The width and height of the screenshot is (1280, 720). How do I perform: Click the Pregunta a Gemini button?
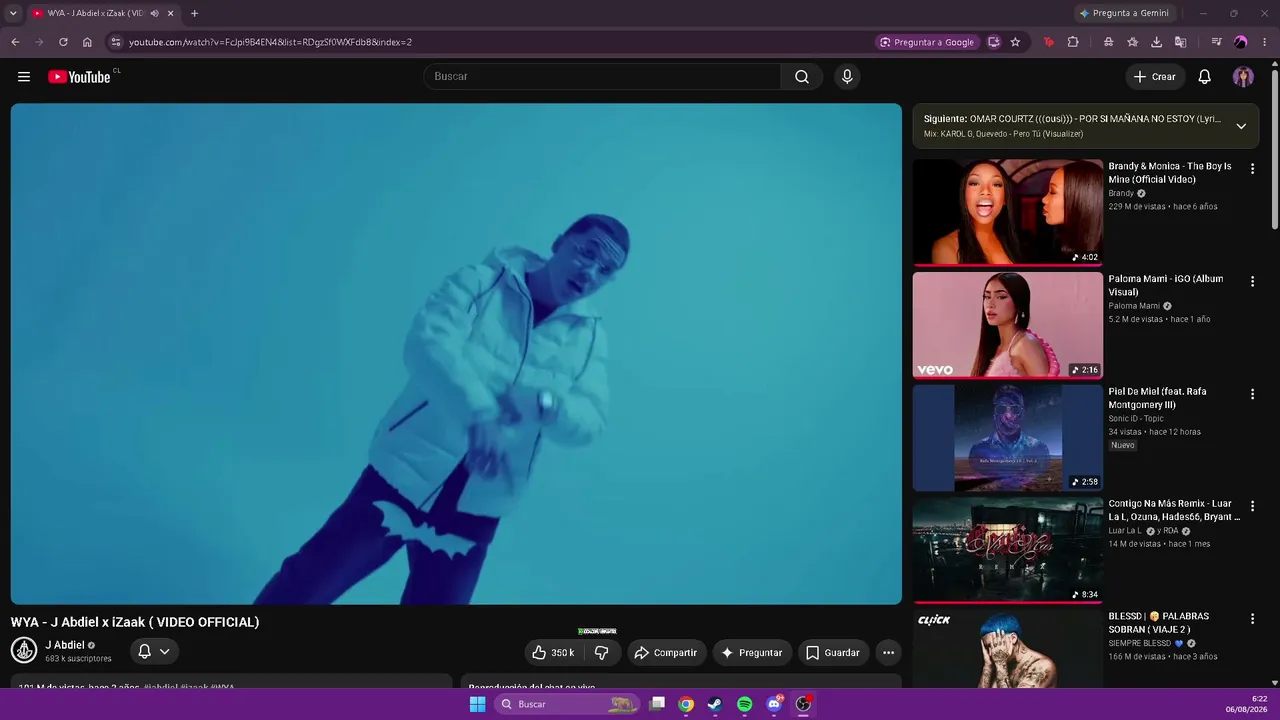click(1124, 13)
